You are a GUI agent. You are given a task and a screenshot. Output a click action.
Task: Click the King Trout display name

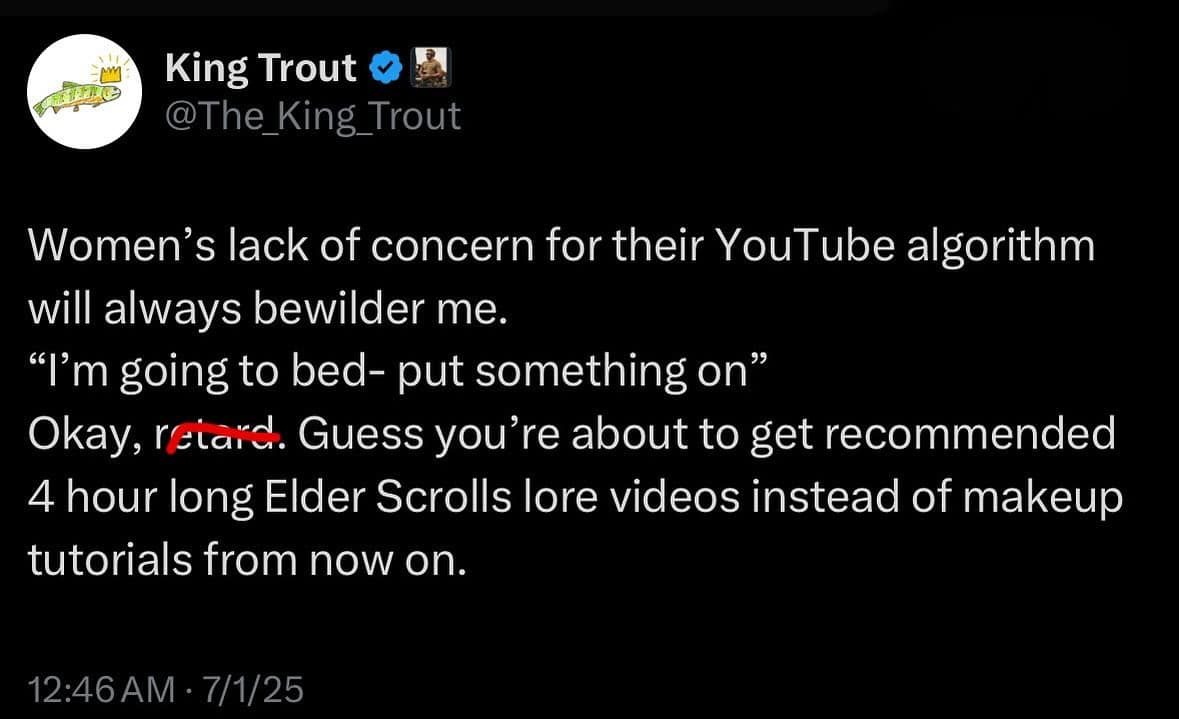(x=258, y=66)
